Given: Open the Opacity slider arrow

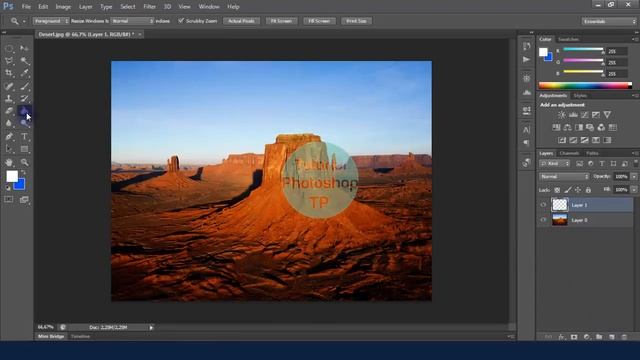Looking at the screenshot, I should (634, 177).
